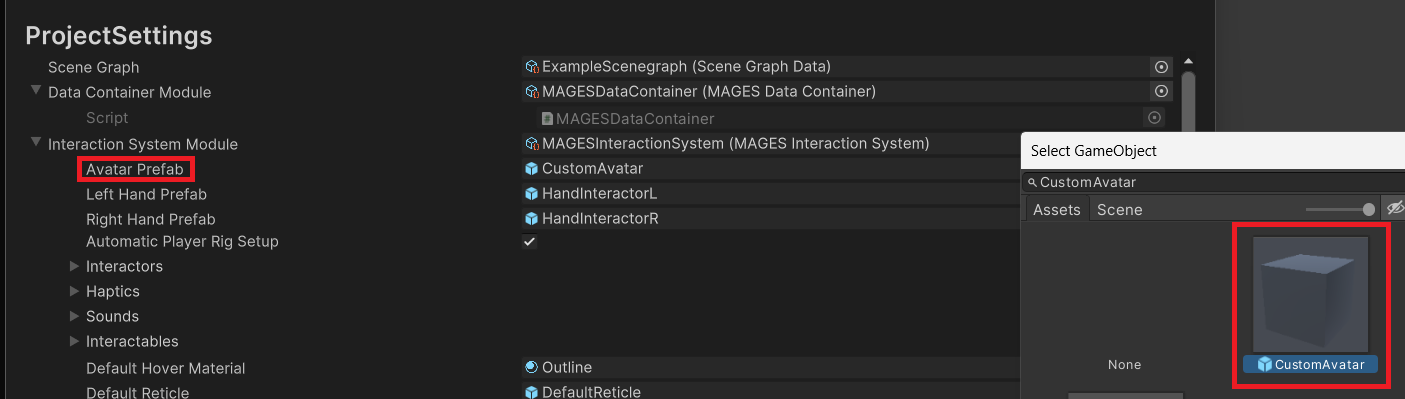
Task: Toggle hidden packages eye icon in picker
Action: coord(1394,209)
